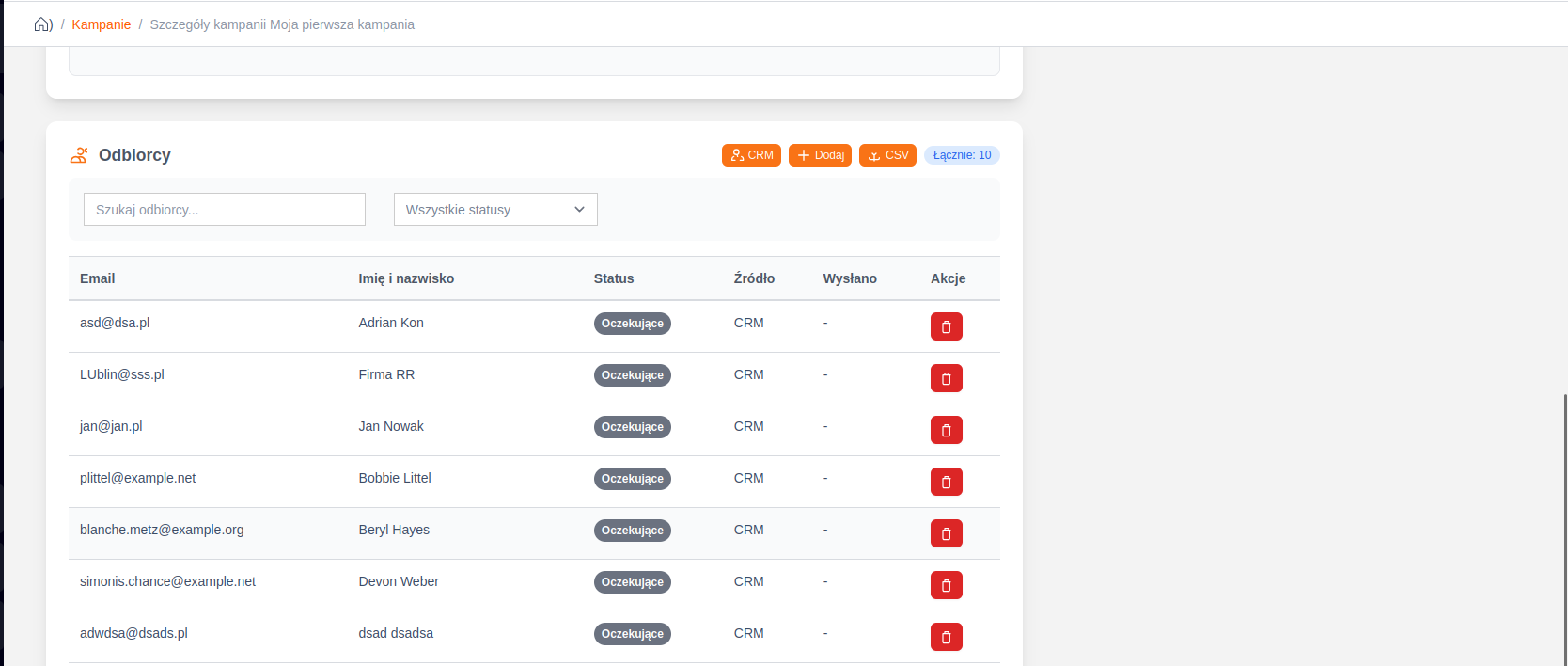Open Kampanie breadcrumb link
Image resolution: width=1568 pixels, height=666 pixels.
pyautogui.click(x=102, y=24)
